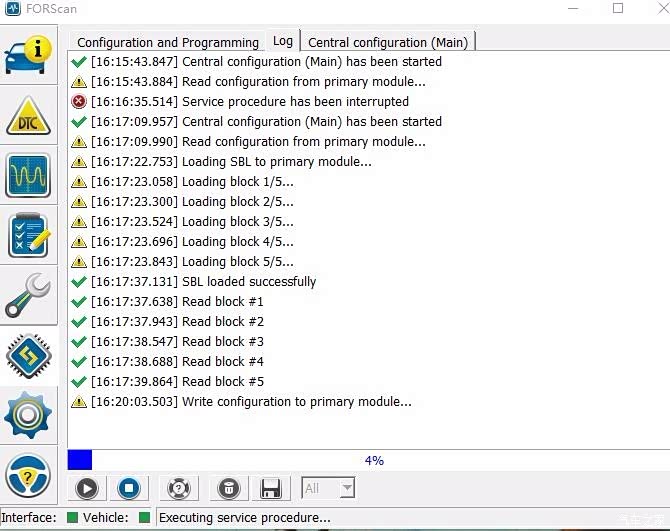Select 'Loading block 3/5...' log line
The width and height of the screenshot is (670, 531).
coord(182,222)
